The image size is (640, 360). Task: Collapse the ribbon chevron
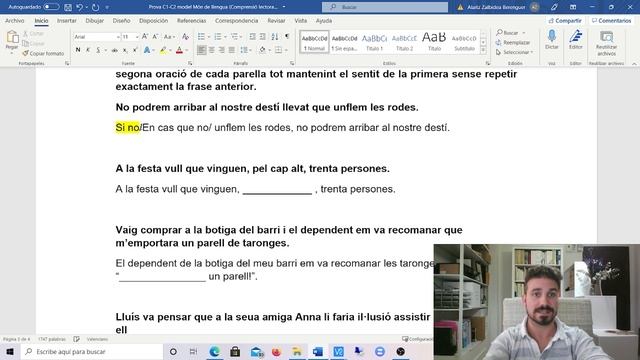(x=634, y=64)
